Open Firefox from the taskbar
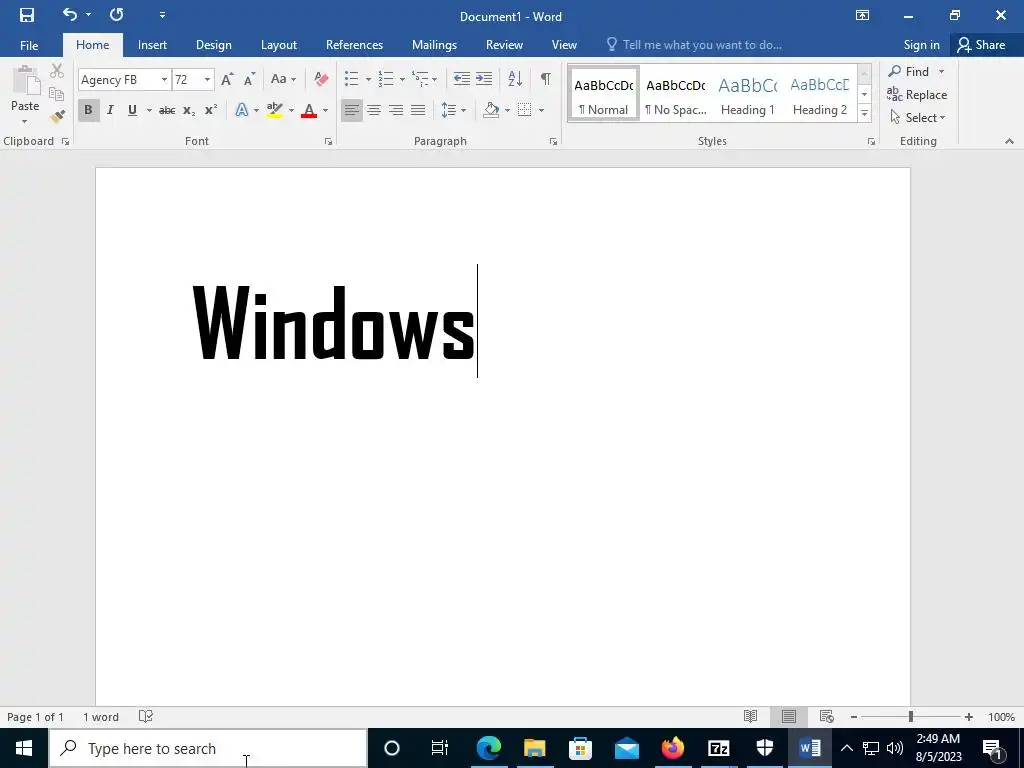 (672, 748)
